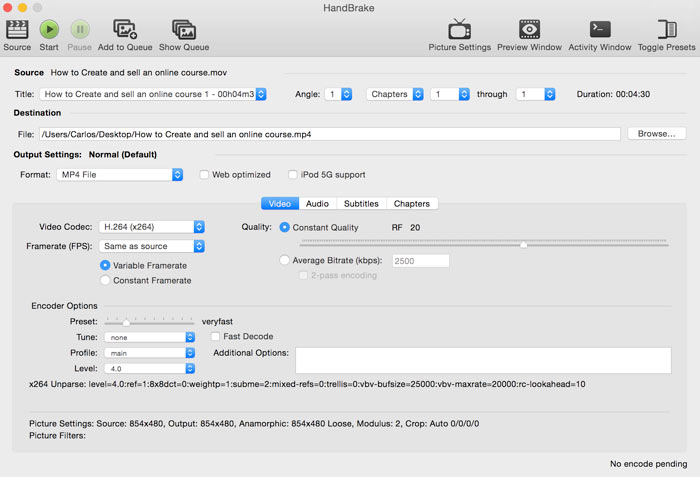The height and width of the screenshot is (477, 700).
Task: Click the Pause encoding icon
Action: point(80,30)
